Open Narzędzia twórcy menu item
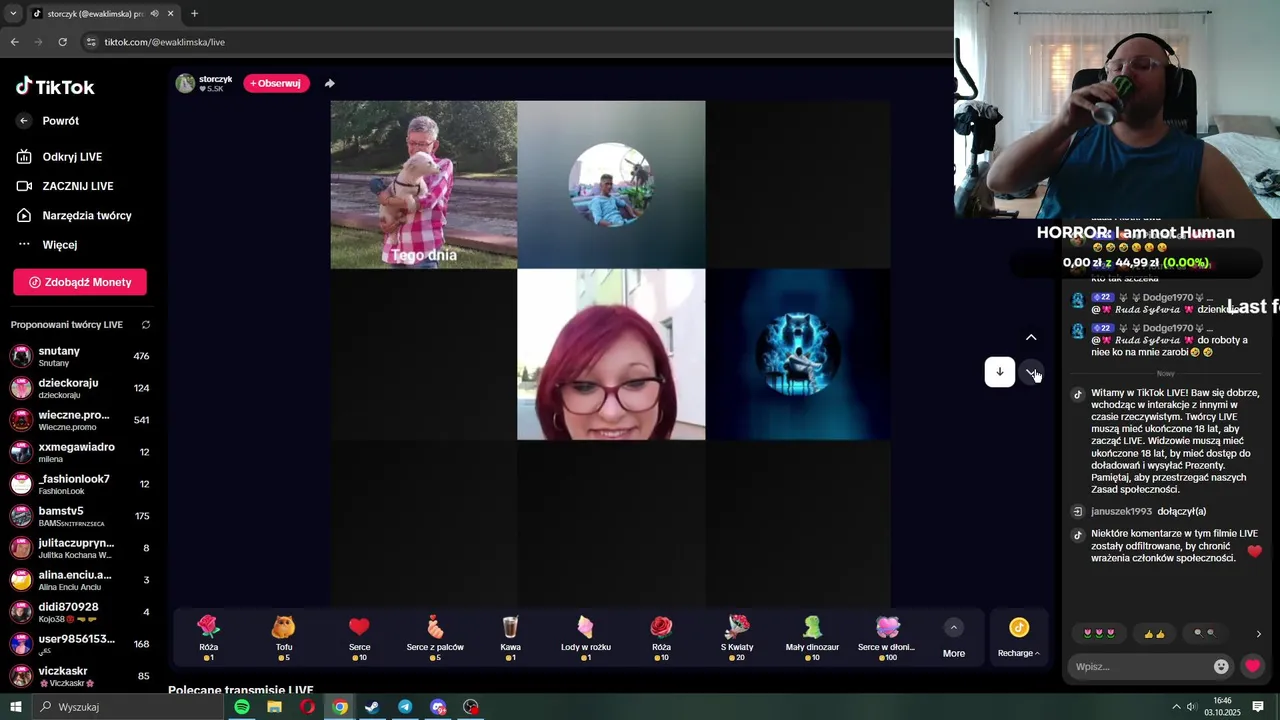 (x=74, y=215)
